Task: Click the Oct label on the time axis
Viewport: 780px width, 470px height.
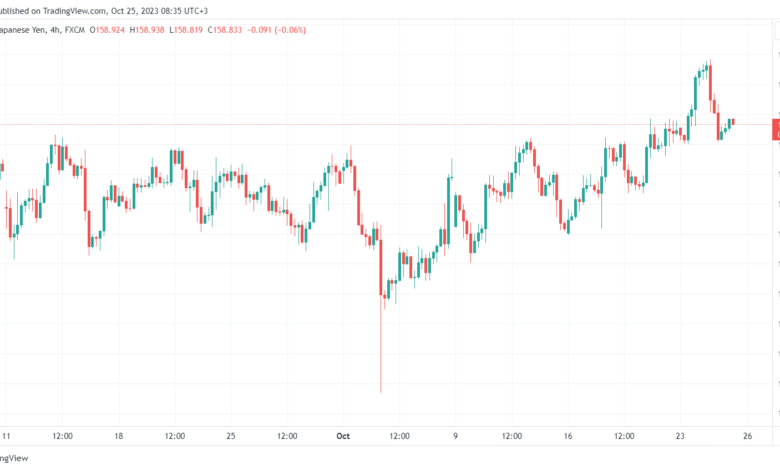Action: coord(343,436)
